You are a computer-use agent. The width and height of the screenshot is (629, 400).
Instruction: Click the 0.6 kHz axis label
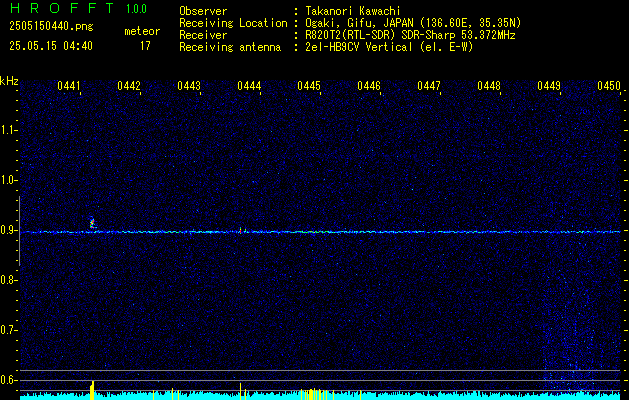[x=8, y=380]
